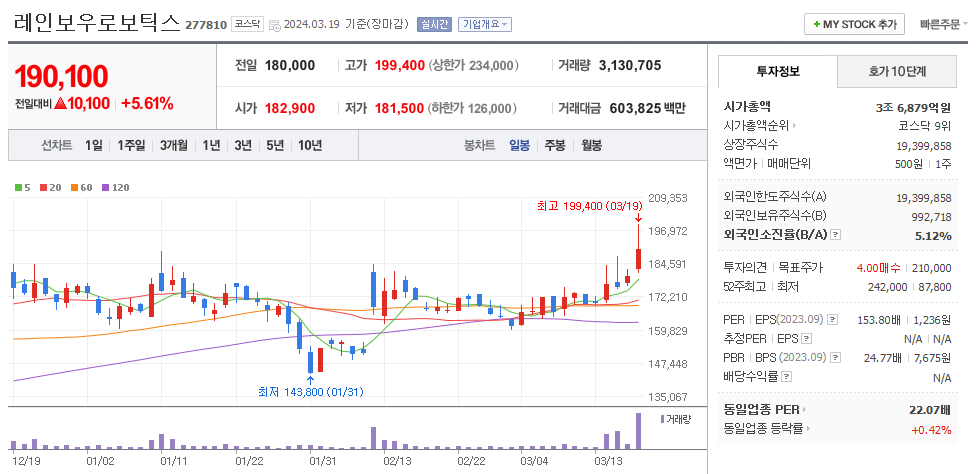This screenshot has height=474, width=979.
Task: Click the orange 60-day moving average legend
Action: click(81, 187)
